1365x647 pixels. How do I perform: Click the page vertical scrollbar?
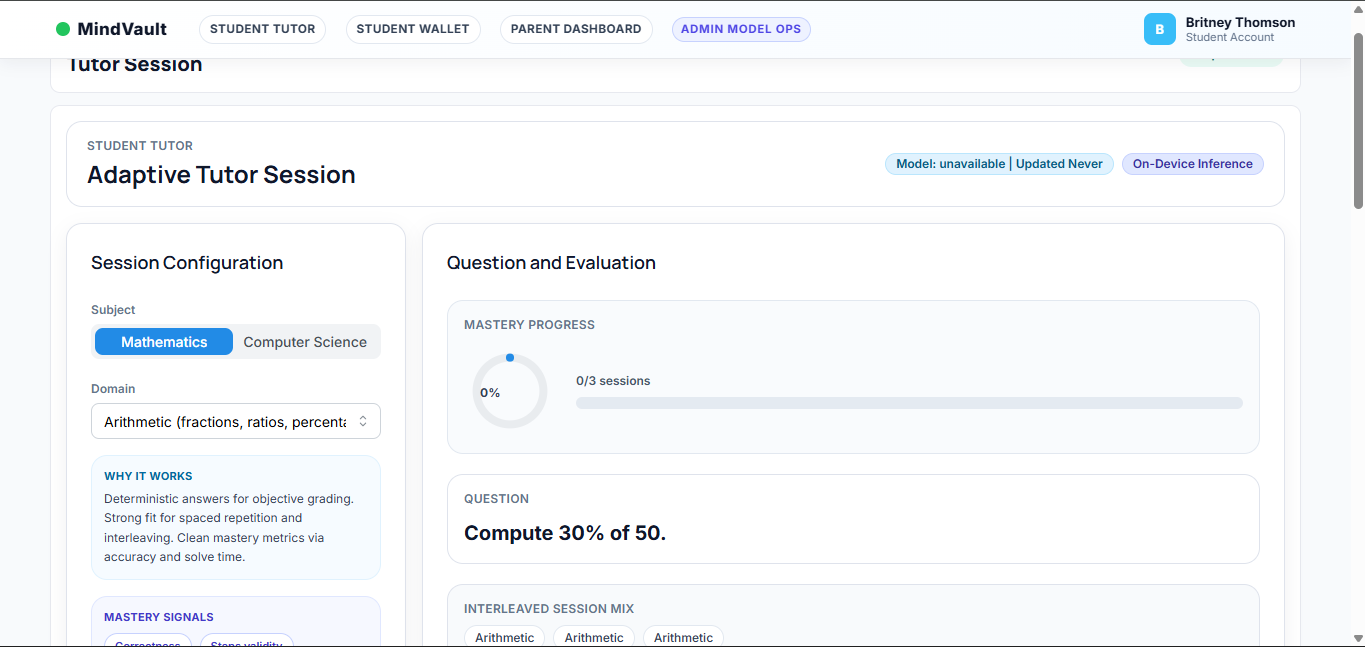point(1358,120)
